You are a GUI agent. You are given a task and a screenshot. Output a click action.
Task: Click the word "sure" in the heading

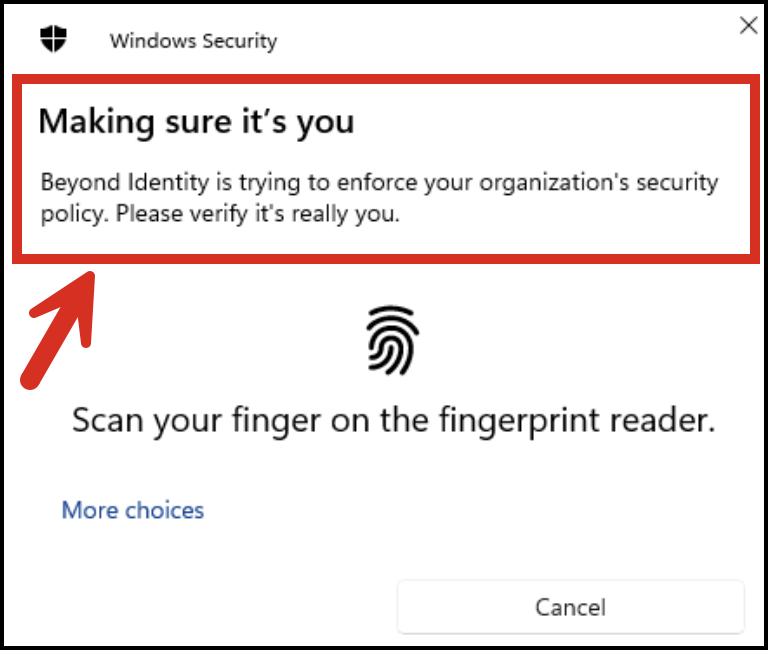click(198, 121)
